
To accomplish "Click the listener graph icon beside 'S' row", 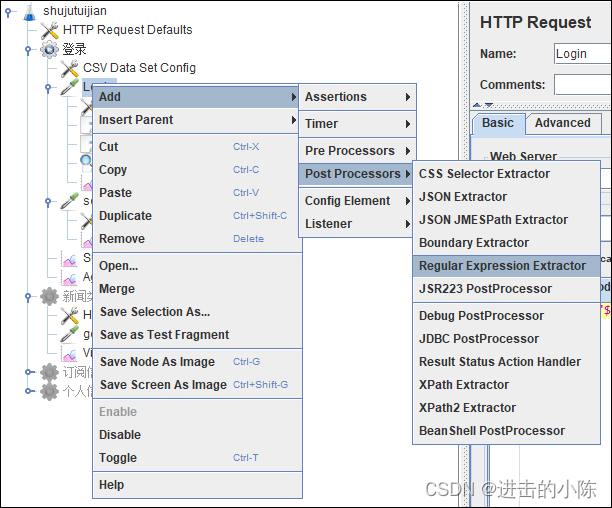I will (69, 258).
